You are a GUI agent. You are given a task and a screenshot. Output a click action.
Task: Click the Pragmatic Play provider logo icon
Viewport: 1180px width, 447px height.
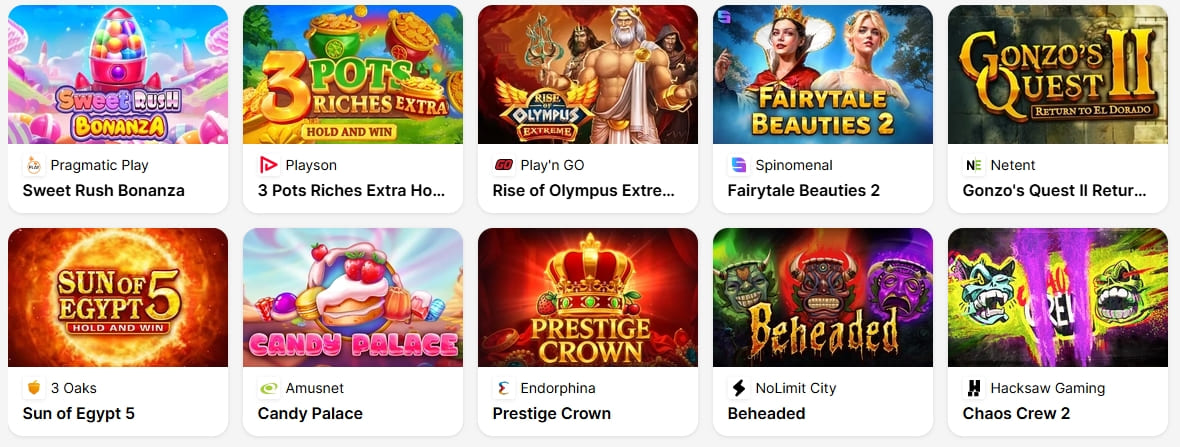[33, 165]
